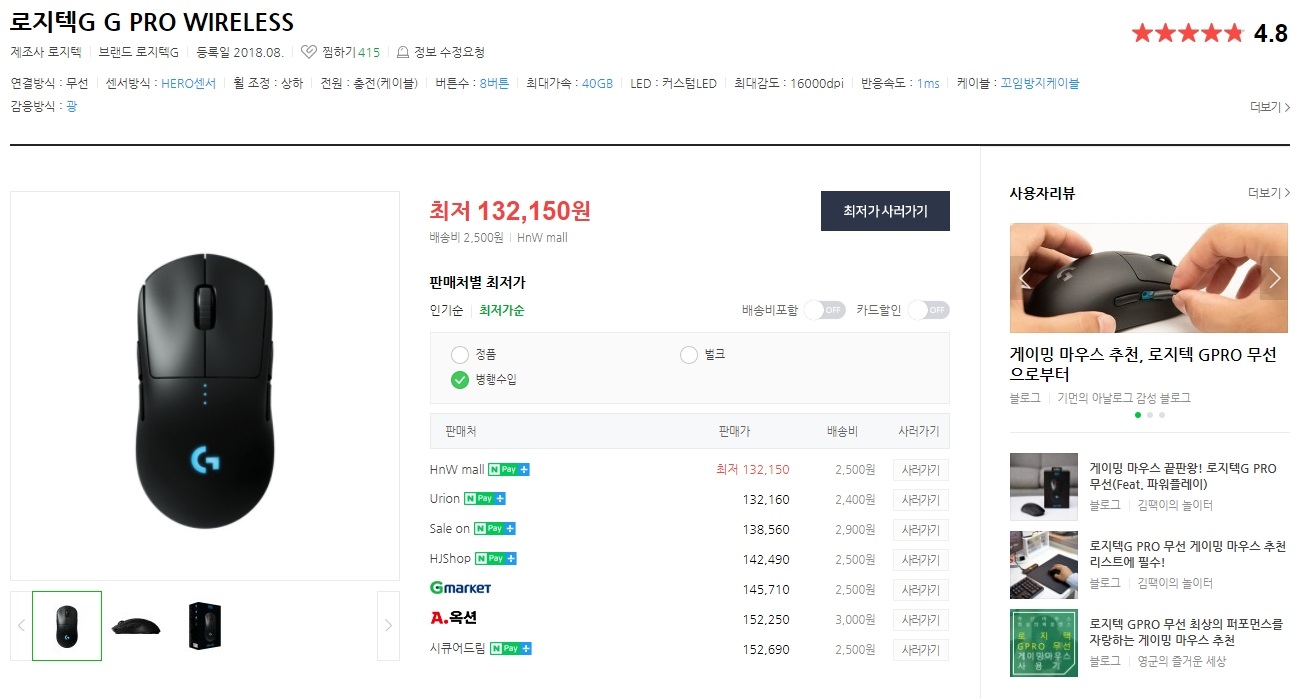Click 브랜드 로지텍G brand label
The image size is (1303, 699).
(139, 52)
